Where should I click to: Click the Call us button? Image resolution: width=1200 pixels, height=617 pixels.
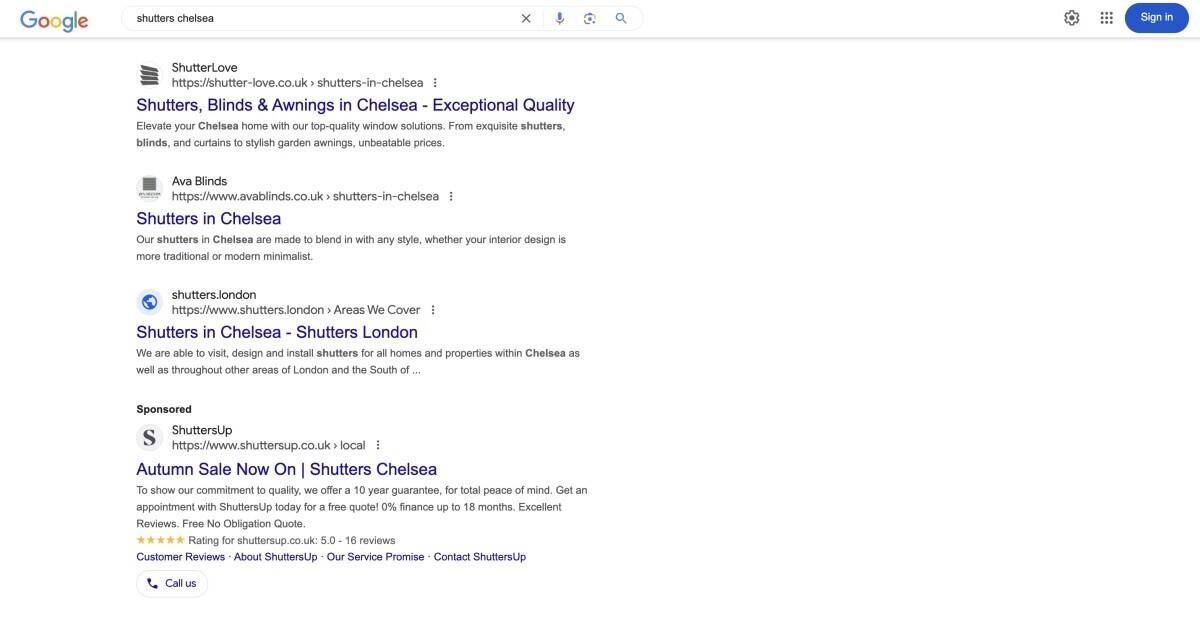tap(172, 583)
